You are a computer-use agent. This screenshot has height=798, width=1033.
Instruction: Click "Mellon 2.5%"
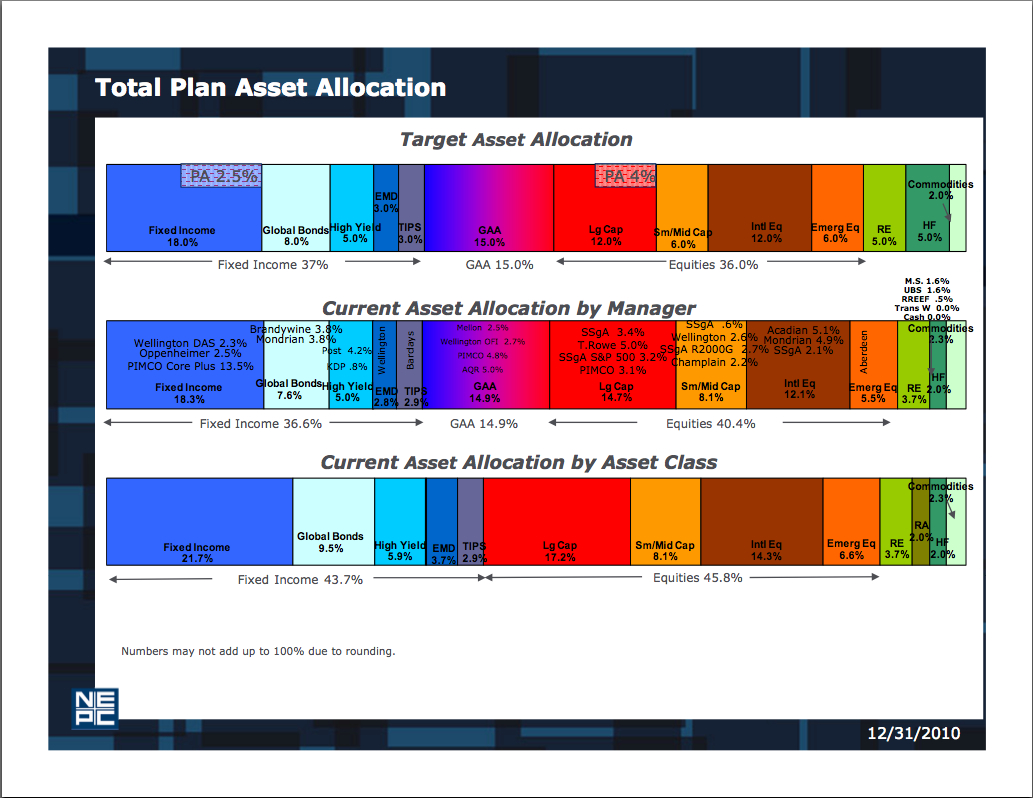point(482,328)
